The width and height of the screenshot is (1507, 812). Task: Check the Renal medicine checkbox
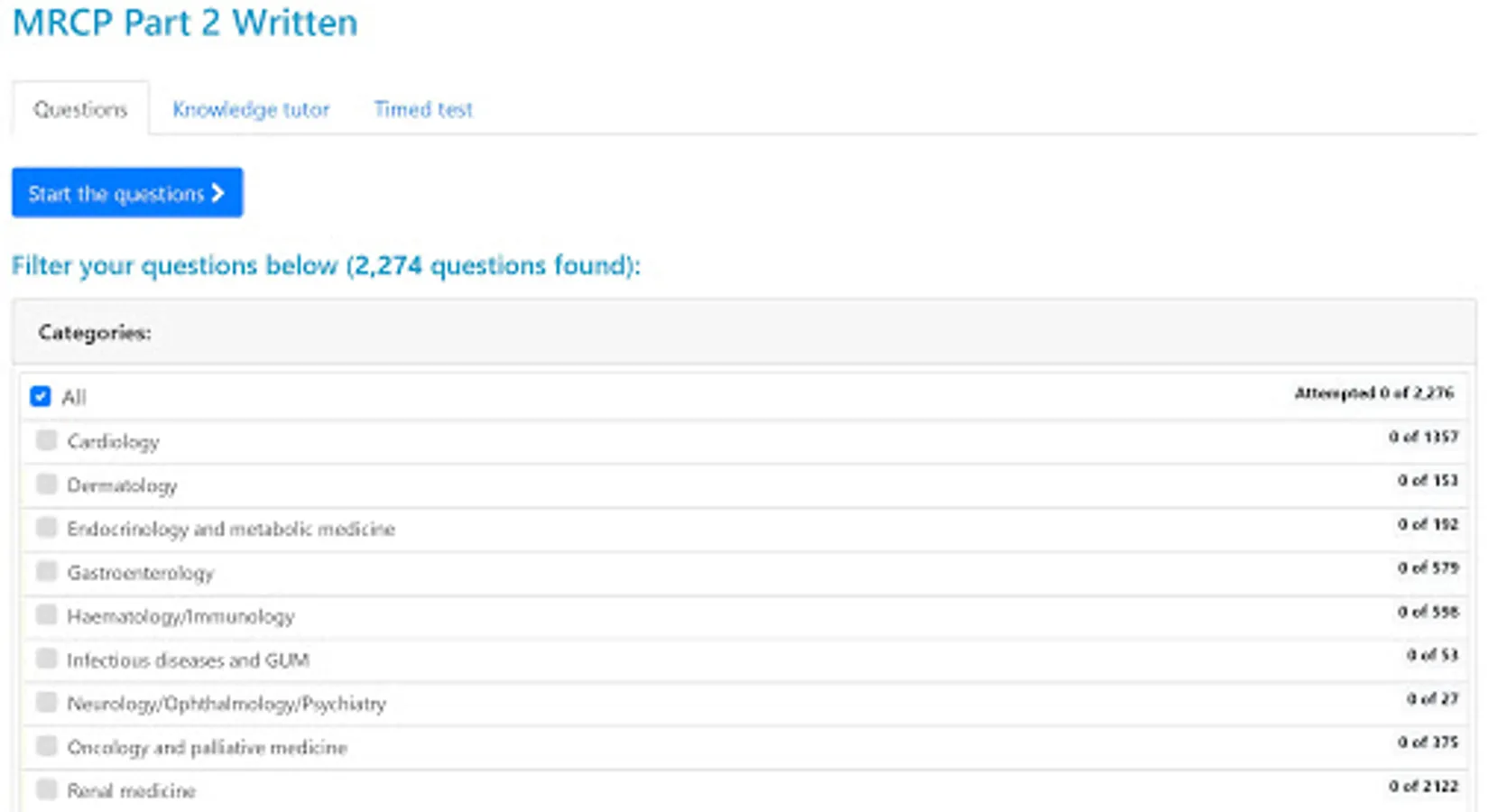(x=46, y=789)
